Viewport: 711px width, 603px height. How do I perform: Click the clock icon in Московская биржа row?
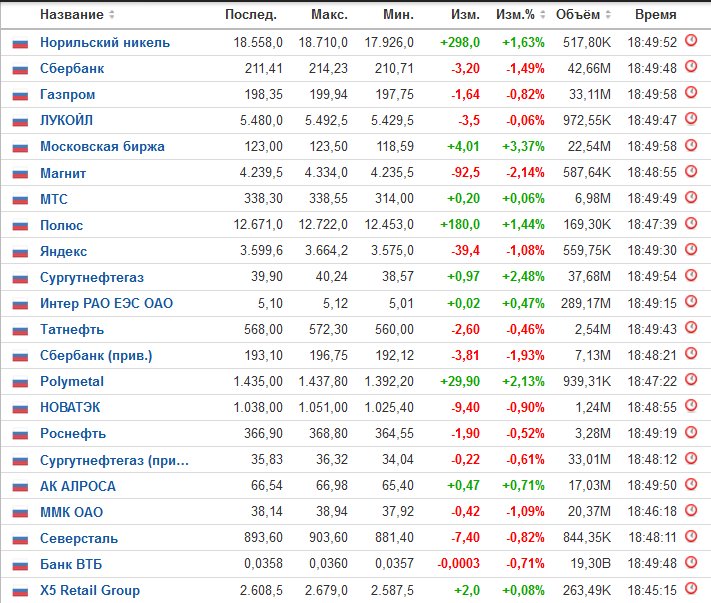pyautogui.click(x=691, y=145)
